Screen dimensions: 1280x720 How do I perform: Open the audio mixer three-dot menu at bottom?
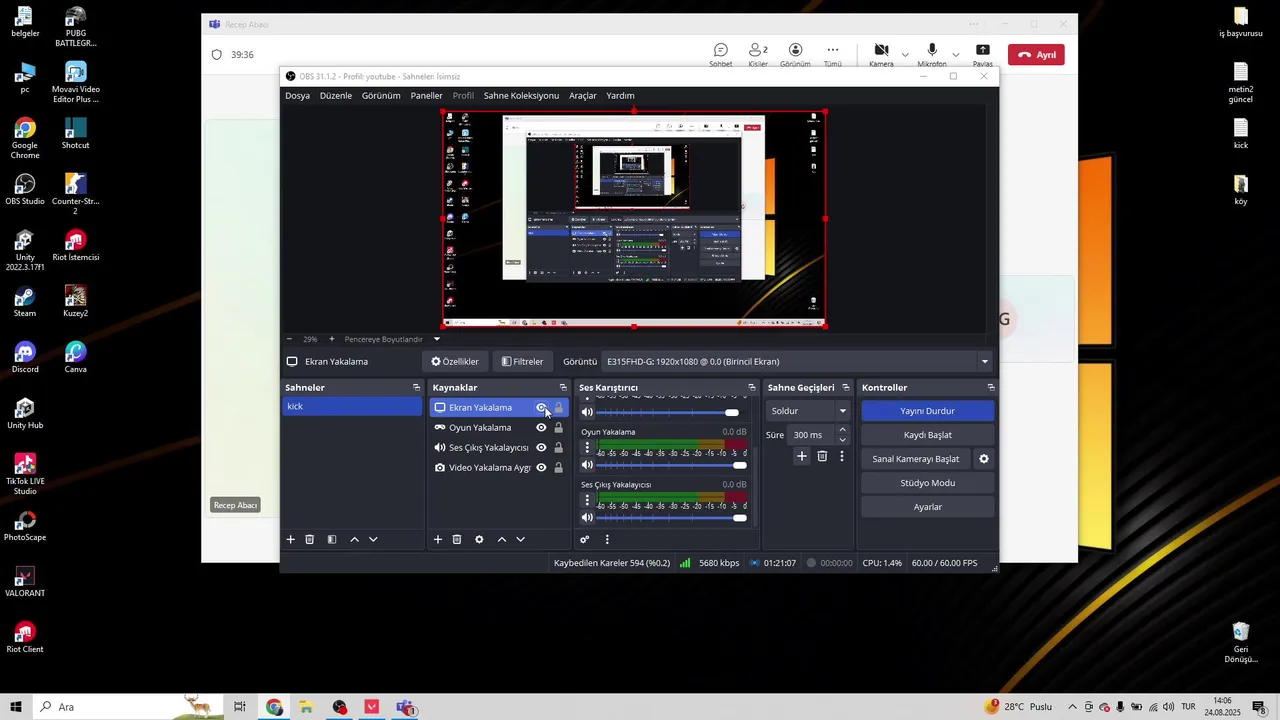click(x=607, y=540)
